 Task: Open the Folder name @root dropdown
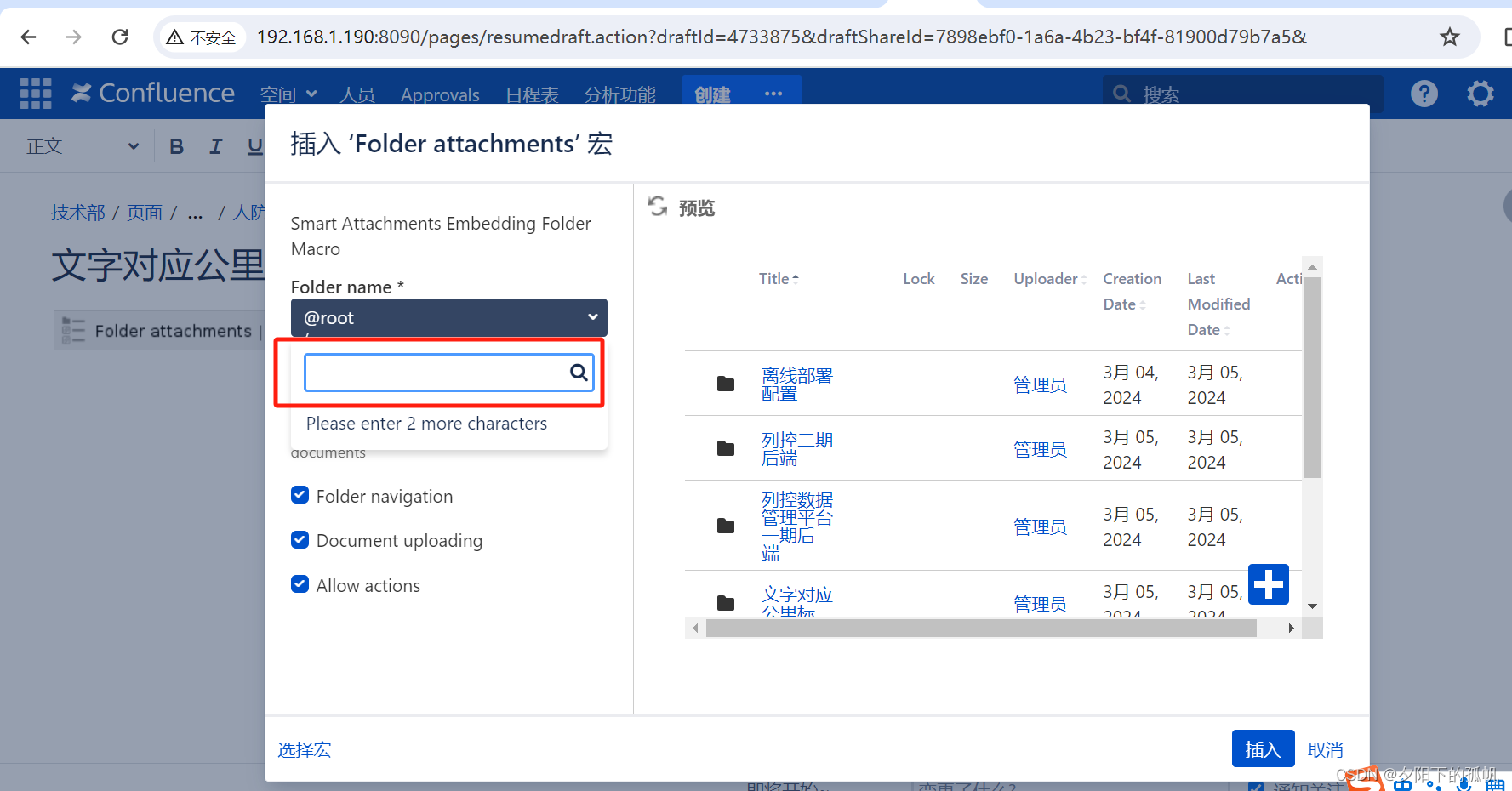point(449,317)
